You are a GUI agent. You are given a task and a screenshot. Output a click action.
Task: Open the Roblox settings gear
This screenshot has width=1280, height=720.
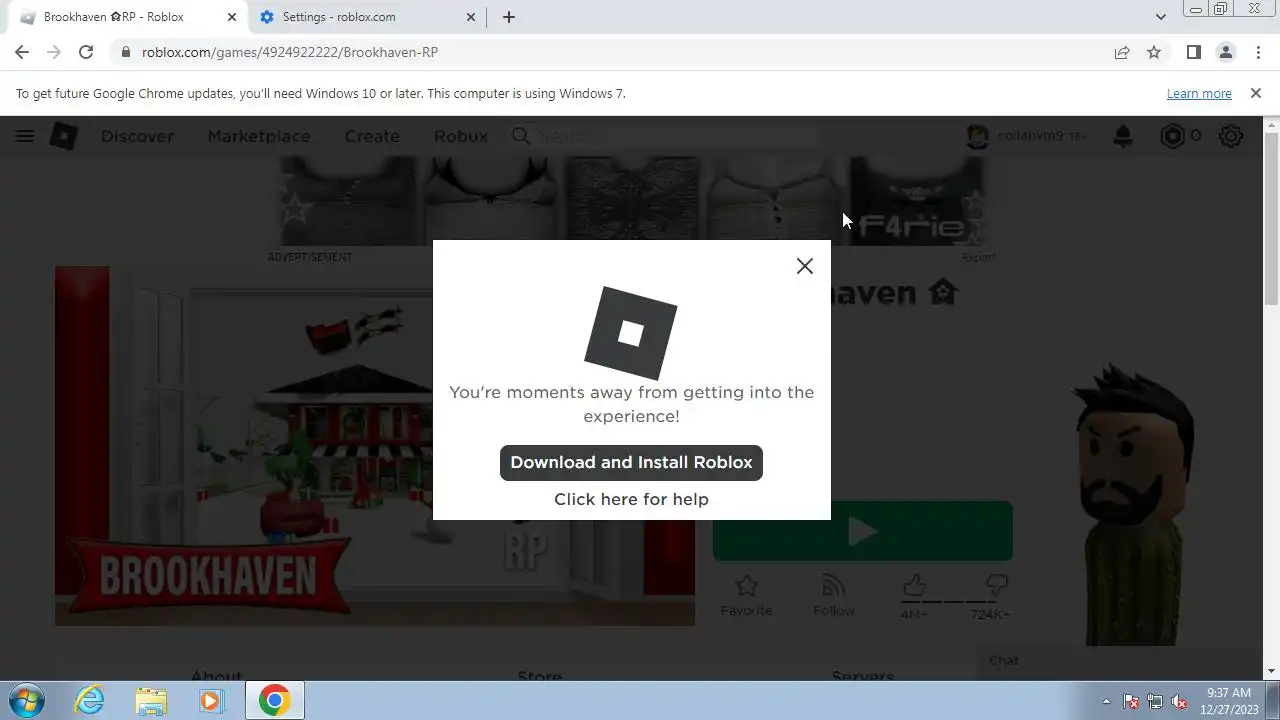pyautogui.click(x=1231, y=136)
